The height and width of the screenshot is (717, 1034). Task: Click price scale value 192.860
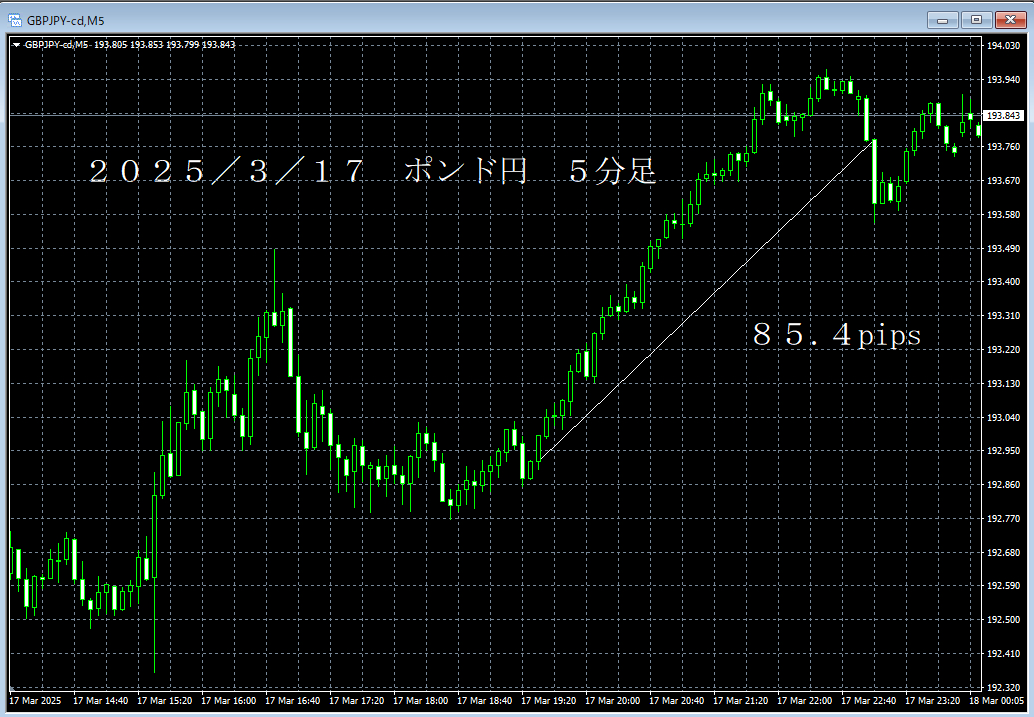(1003, 484)
